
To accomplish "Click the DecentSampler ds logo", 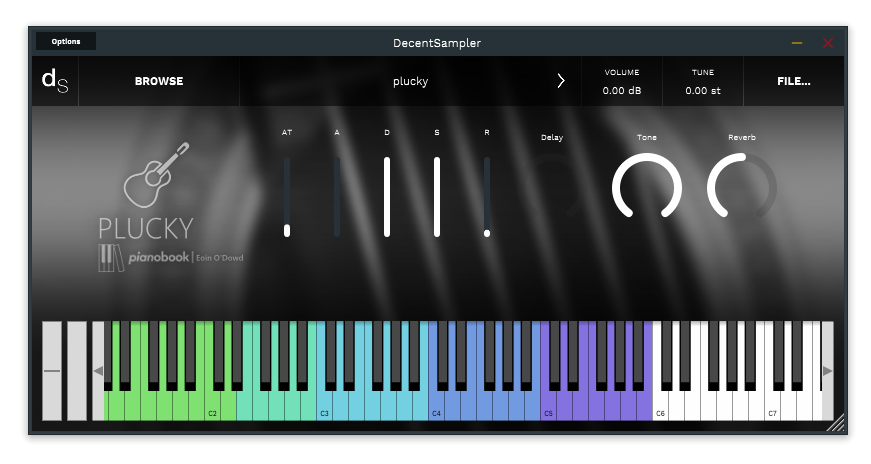I will point(55,81).
